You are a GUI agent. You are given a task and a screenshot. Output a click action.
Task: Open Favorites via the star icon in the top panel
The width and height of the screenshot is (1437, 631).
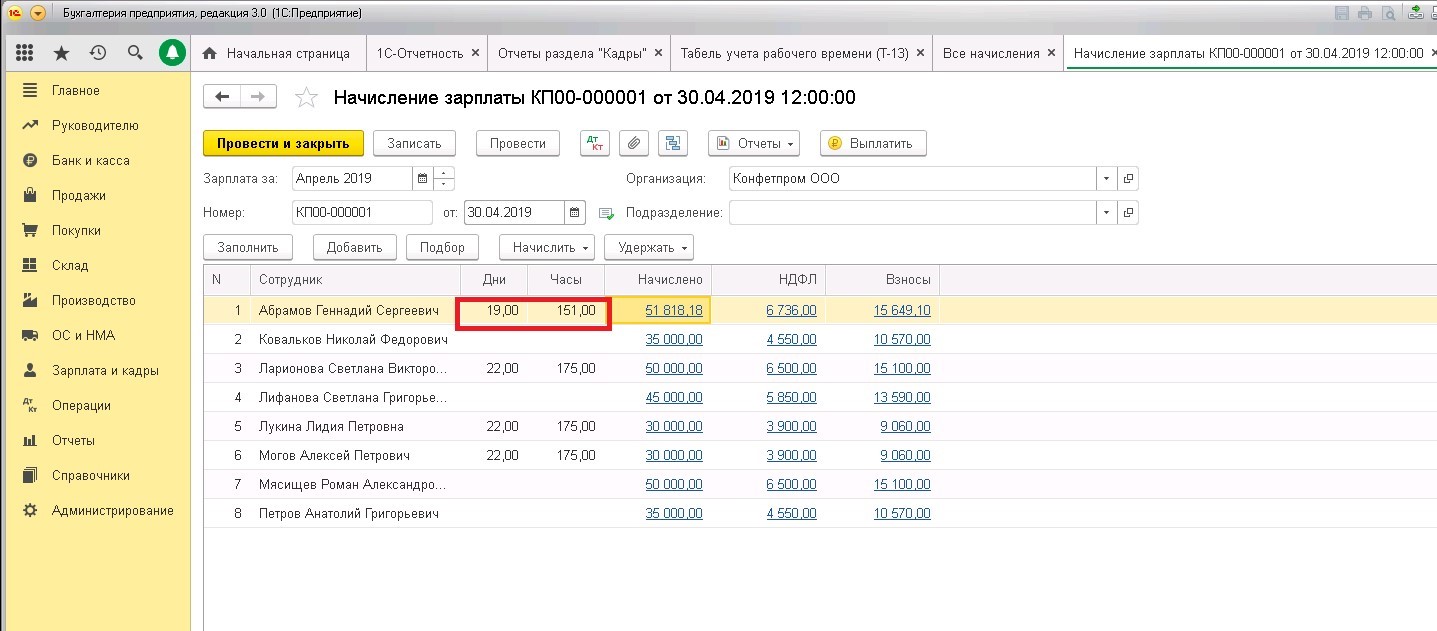(61, 53)
